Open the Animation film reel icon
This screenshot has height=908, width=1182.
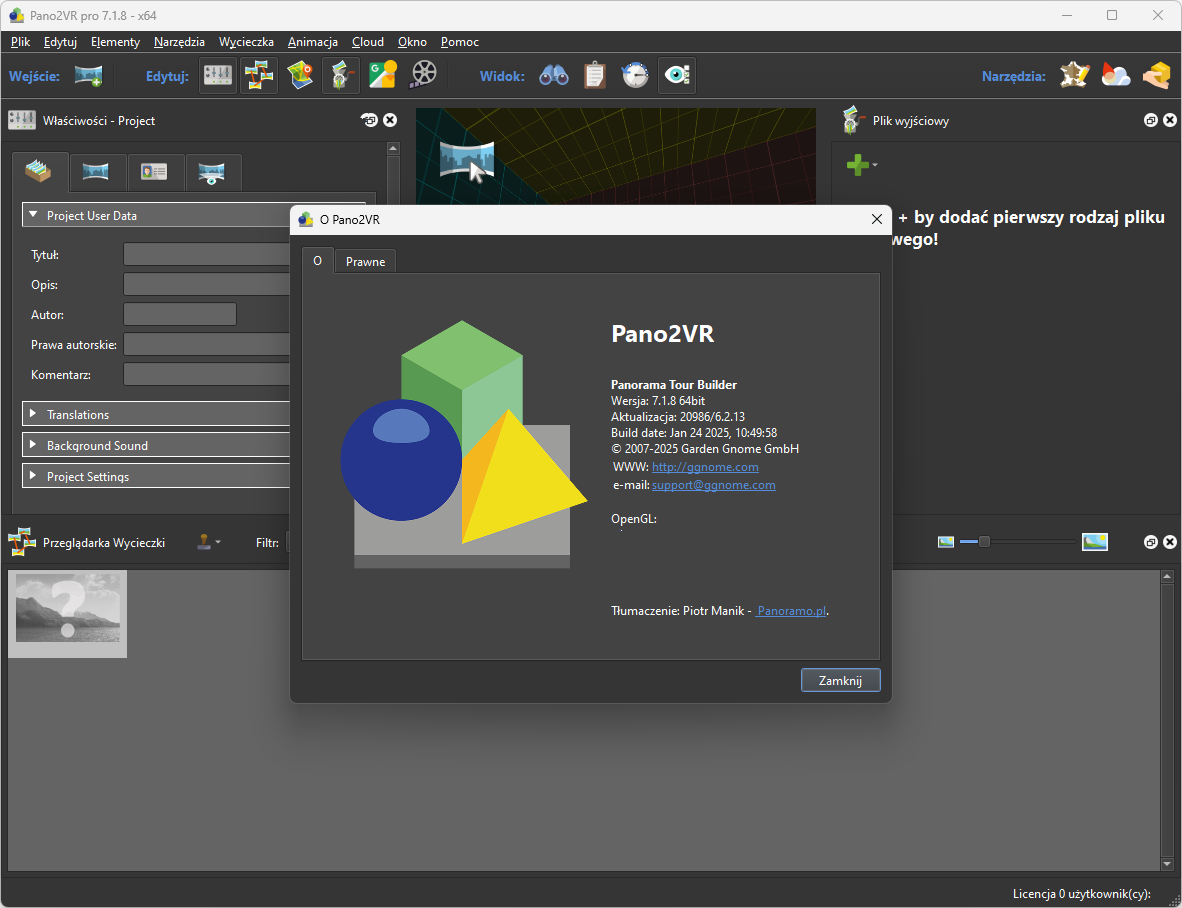point(424,75)
